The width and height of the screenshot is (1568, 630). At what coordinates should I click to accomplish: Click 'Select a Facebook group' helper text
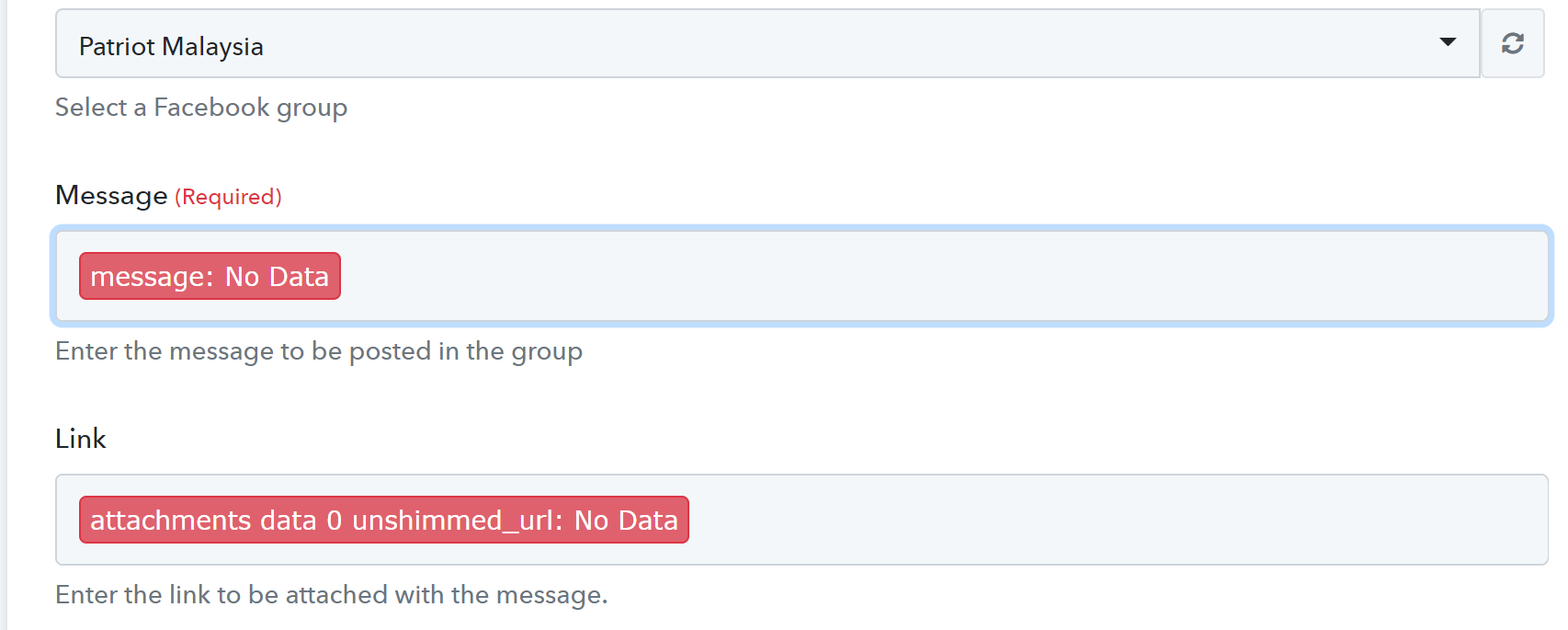point(201,108)
